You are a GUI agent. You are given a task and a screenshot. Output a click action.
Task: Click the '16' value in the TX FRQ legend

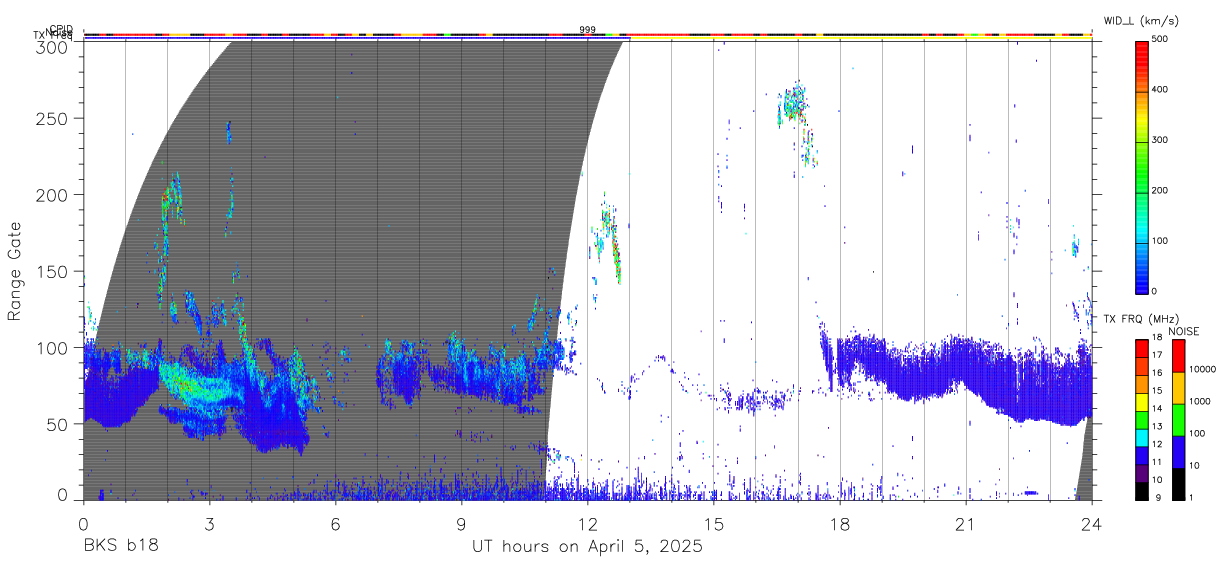pyautogui.click(x=1157, y=373)
